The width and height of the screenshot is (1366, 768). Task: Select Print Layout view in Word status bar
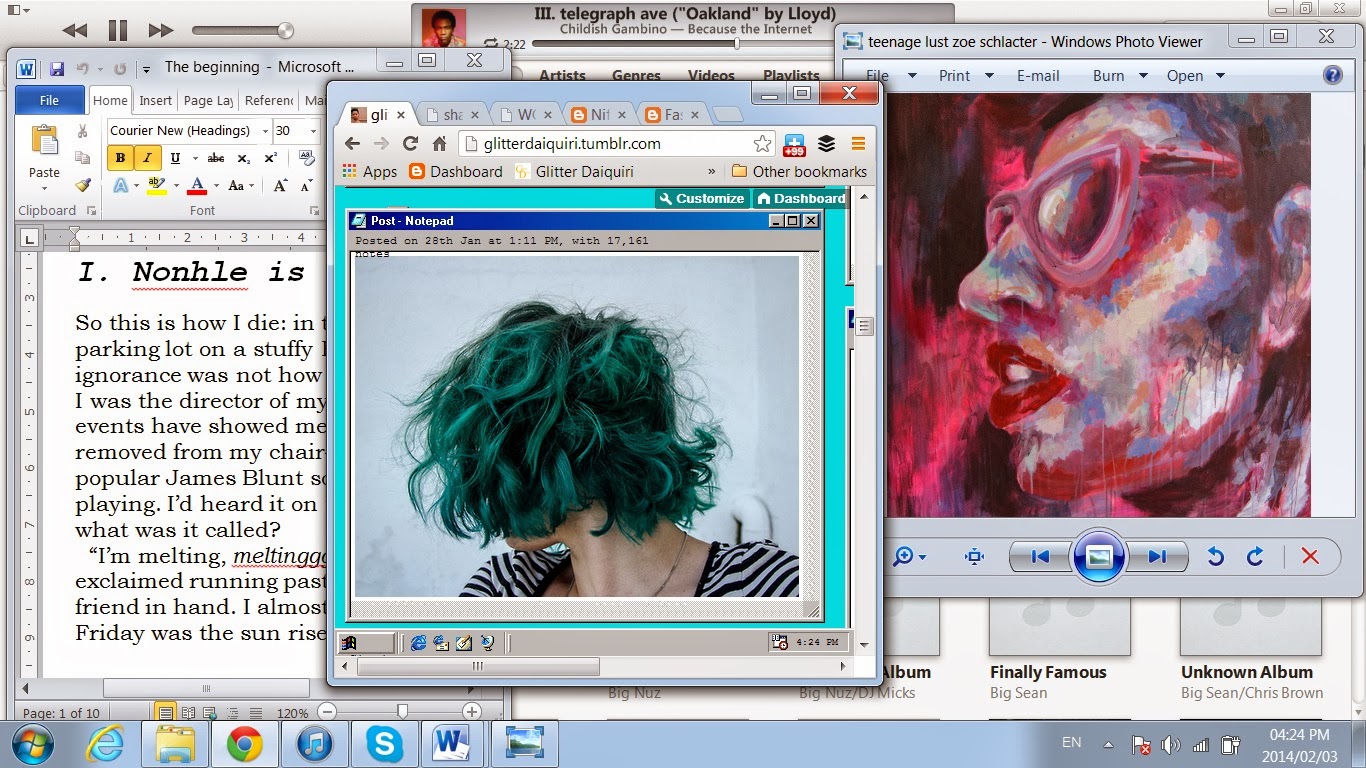click(x=165, y=713)
